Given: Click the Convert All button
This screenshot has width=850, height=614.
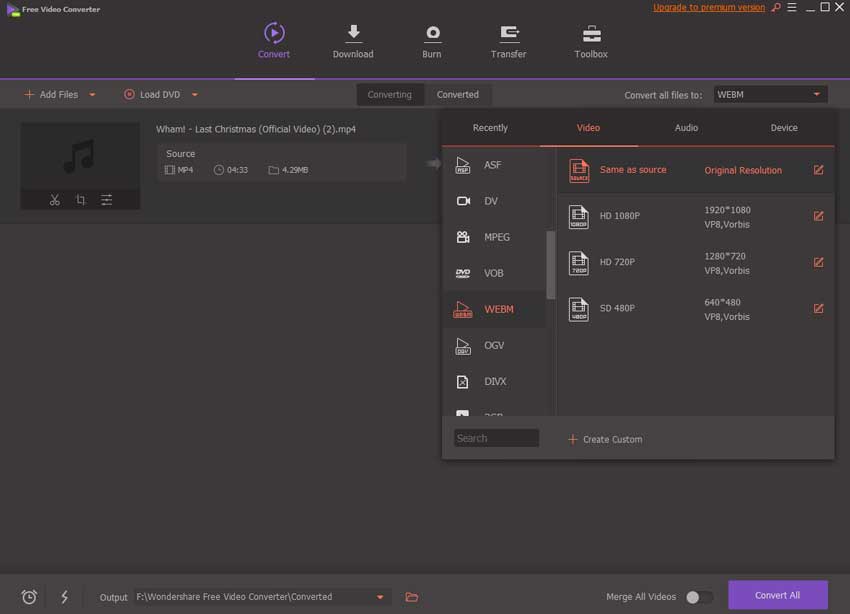Looking at the screenshot, I should tap(777, 595).
